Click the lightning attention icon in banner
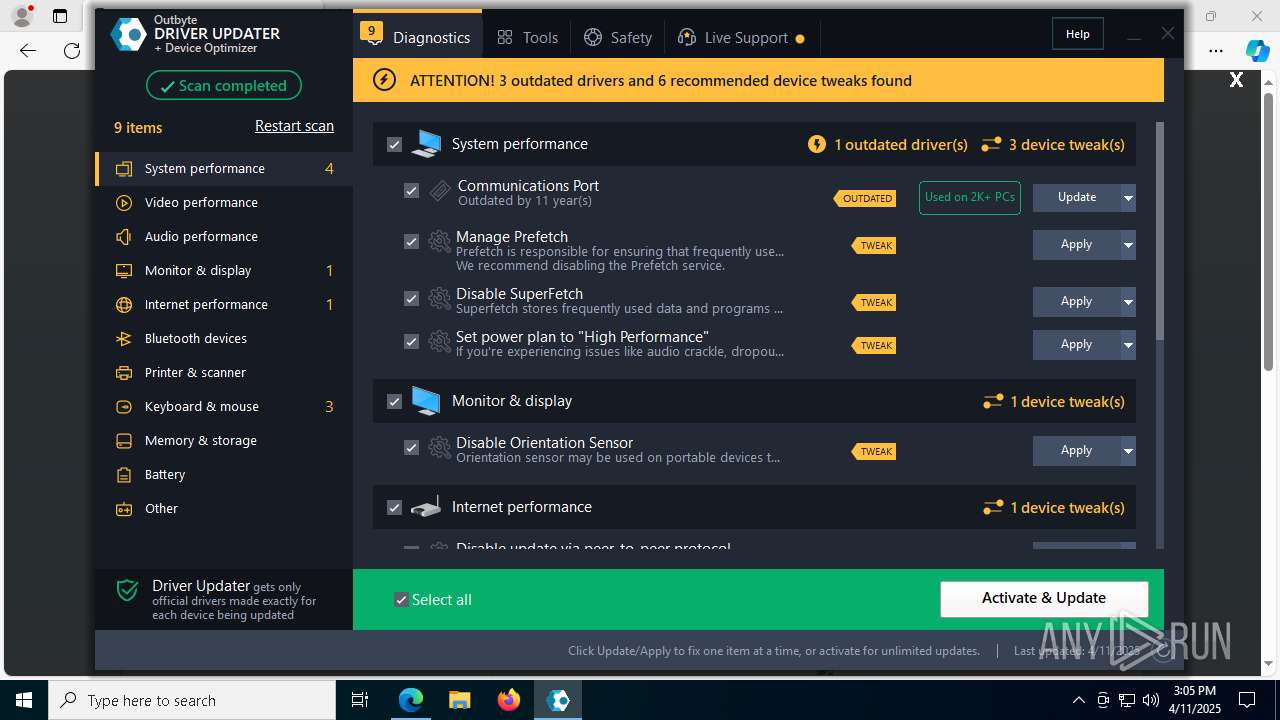 (x=384, y=80)
